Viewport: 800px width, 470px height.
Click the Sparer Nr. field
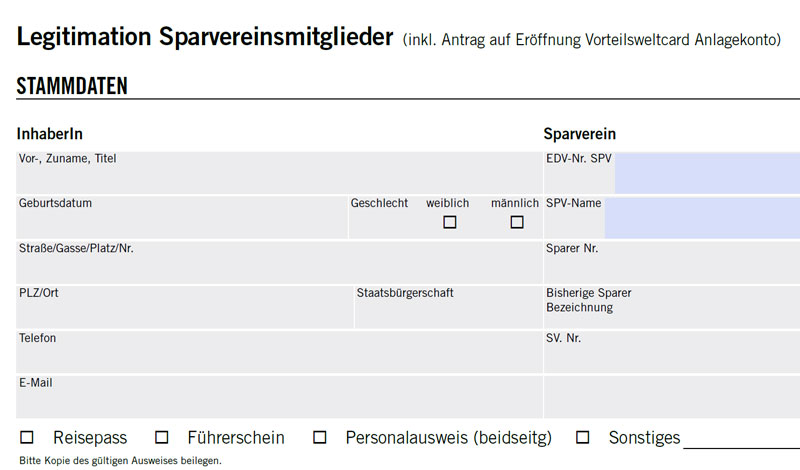tap(671, 266)
